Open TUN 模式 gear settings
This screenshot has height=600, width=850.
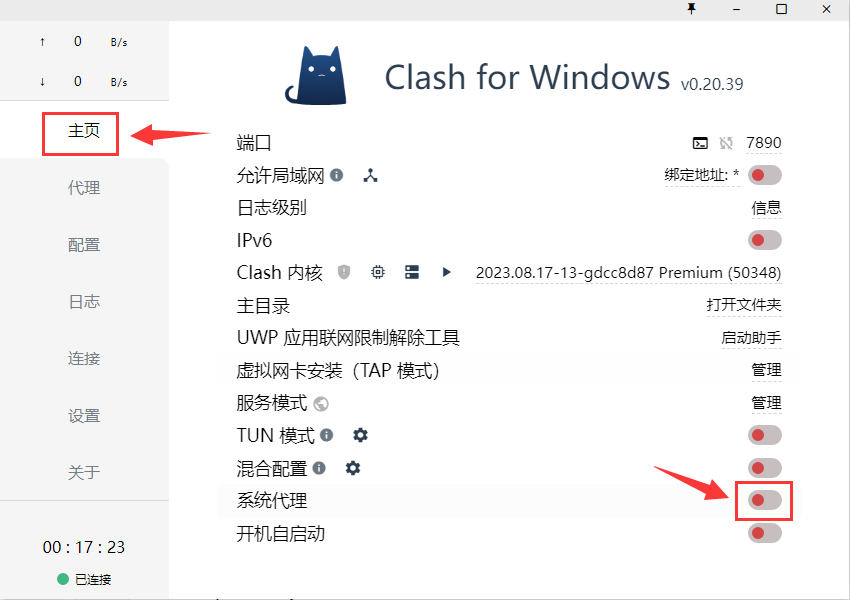[x=360, y=435]
